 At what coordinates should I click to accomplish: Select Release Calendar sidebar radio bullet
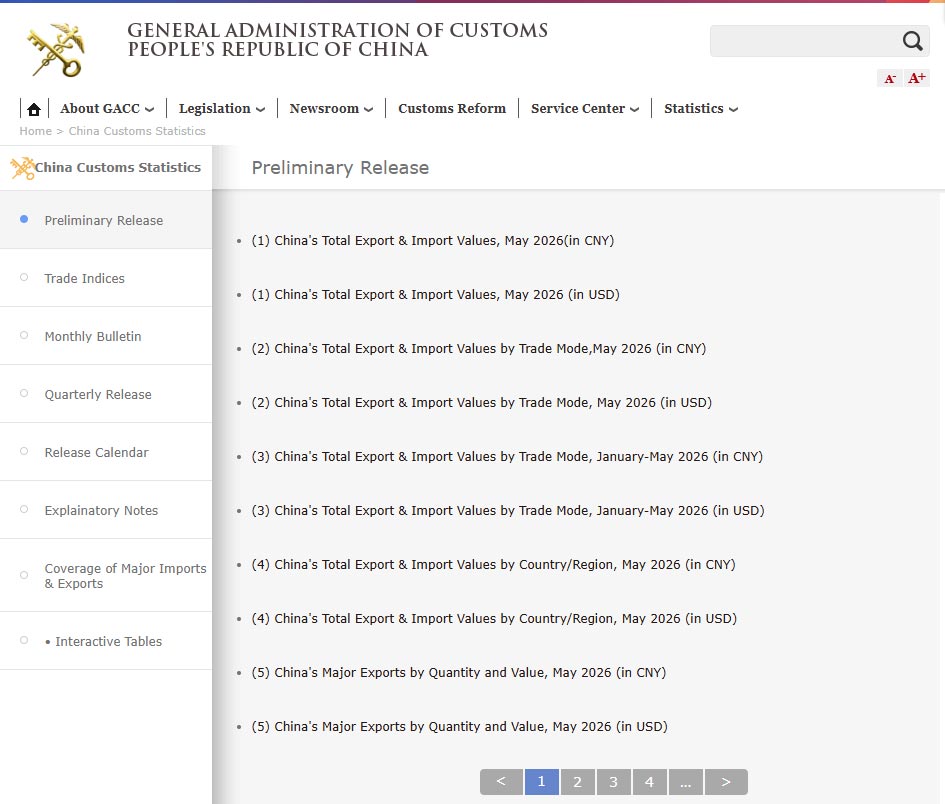(24, 451)
